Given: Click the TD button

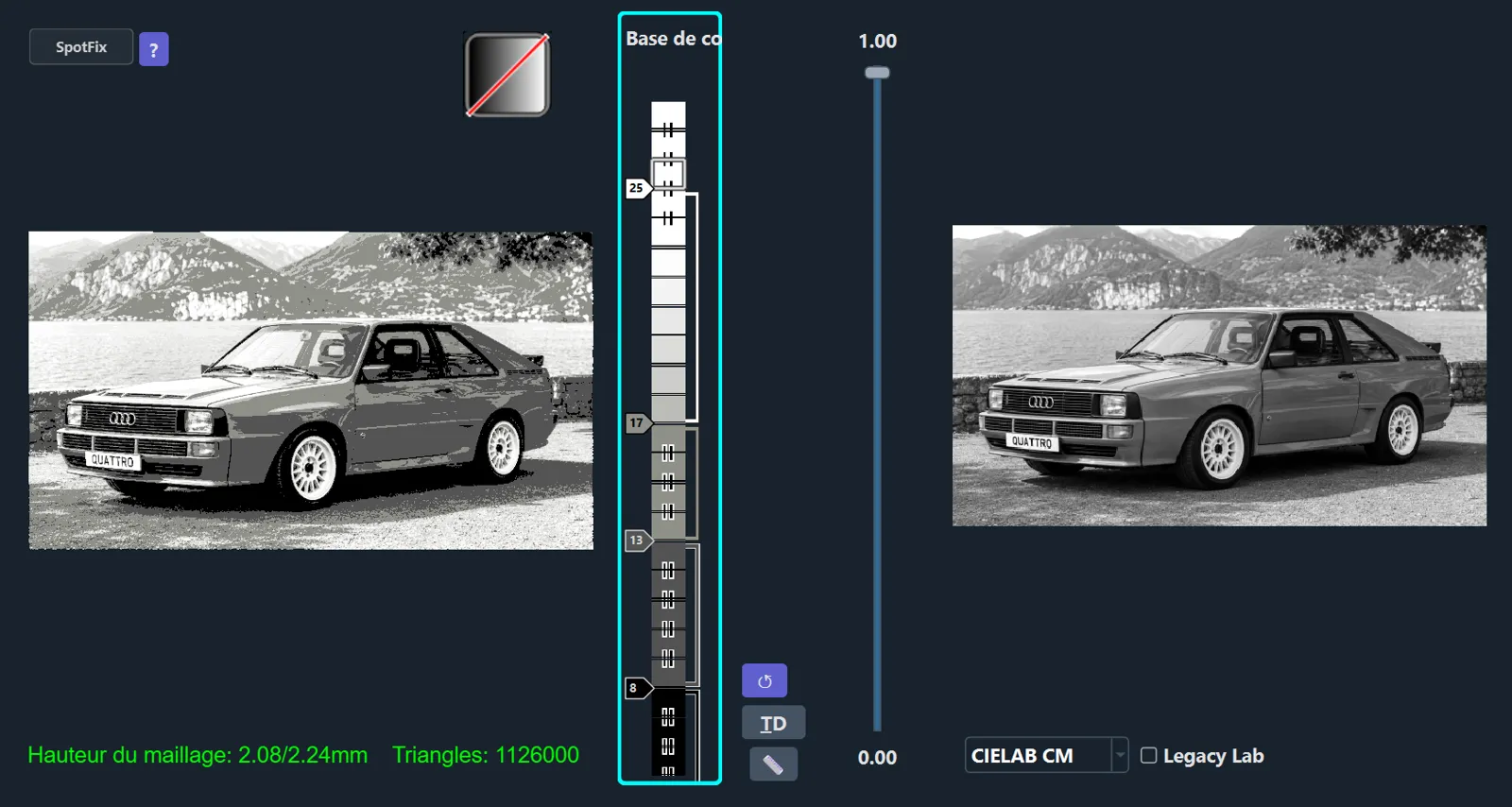Looking at the screenshot, I should pyautogui.click(x=773, y=724).
